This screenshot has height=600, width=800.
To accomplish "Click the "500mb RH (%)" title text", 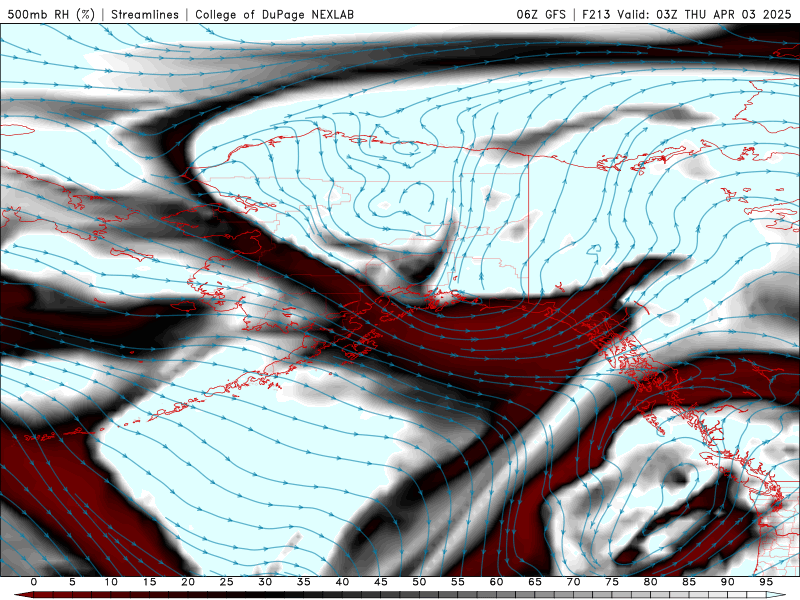I will 51,14.
